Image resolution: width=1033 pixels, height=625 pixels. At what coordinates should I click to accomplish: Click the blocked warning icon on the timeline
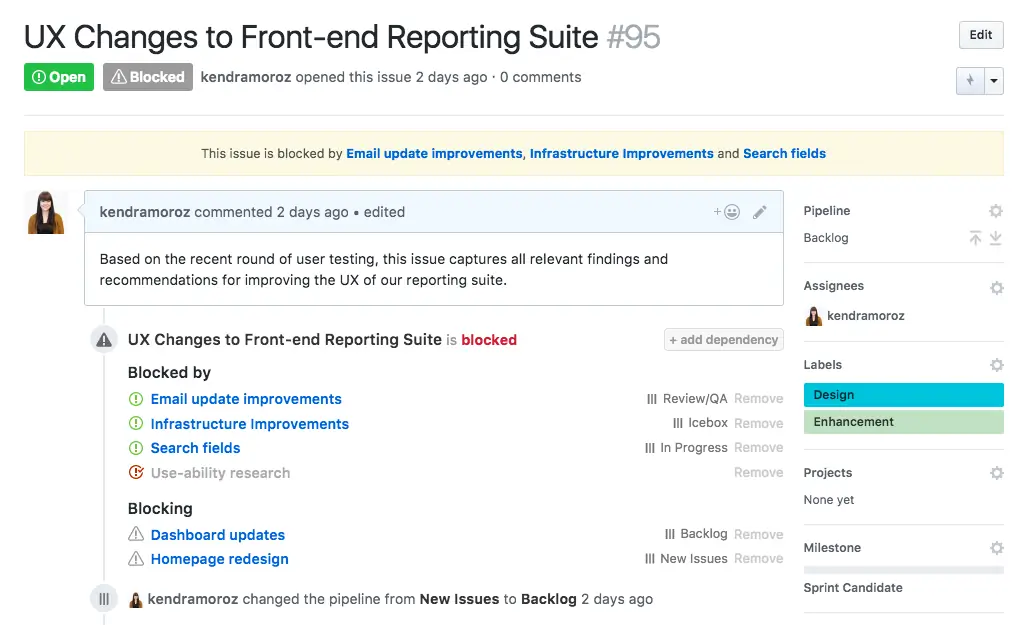[104, 340]
